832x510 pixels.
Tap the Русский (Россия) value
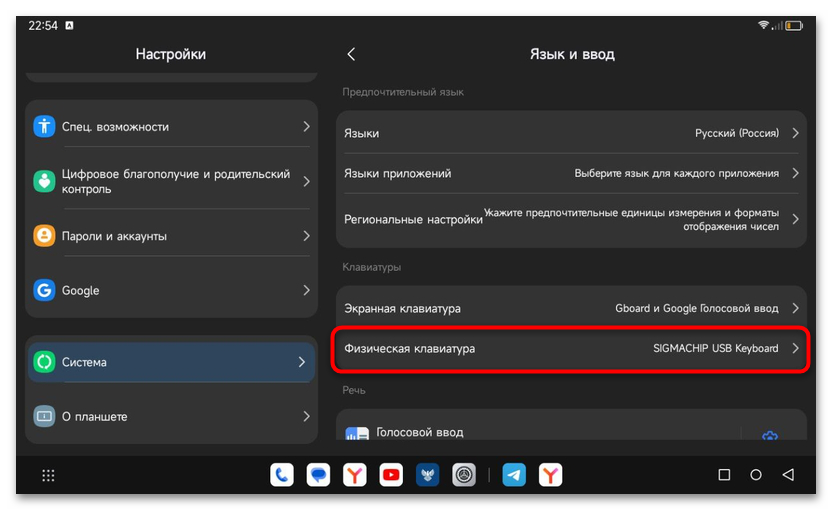(737, 133)
